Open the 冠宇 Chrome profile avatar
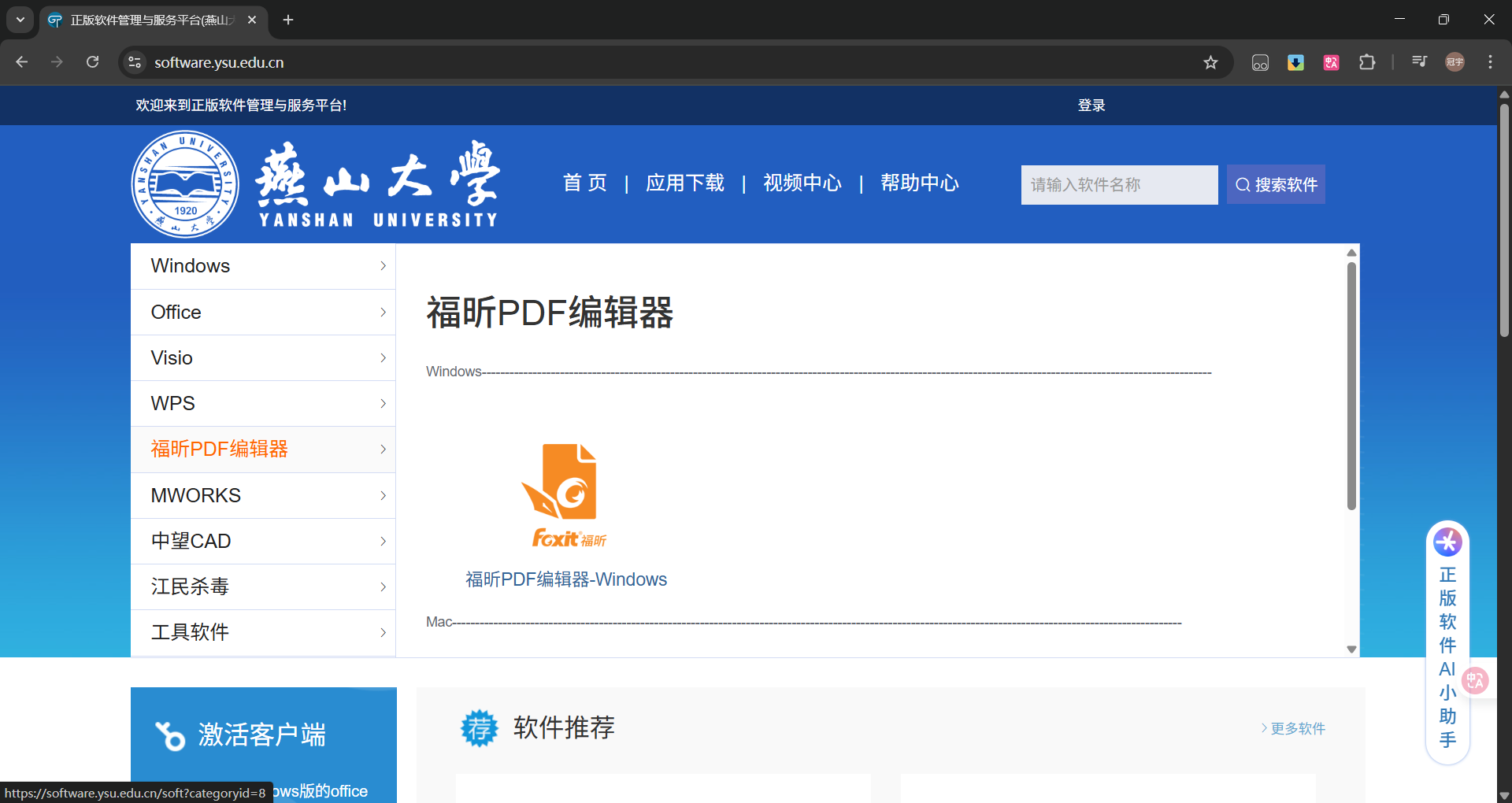 [1455, 62]
